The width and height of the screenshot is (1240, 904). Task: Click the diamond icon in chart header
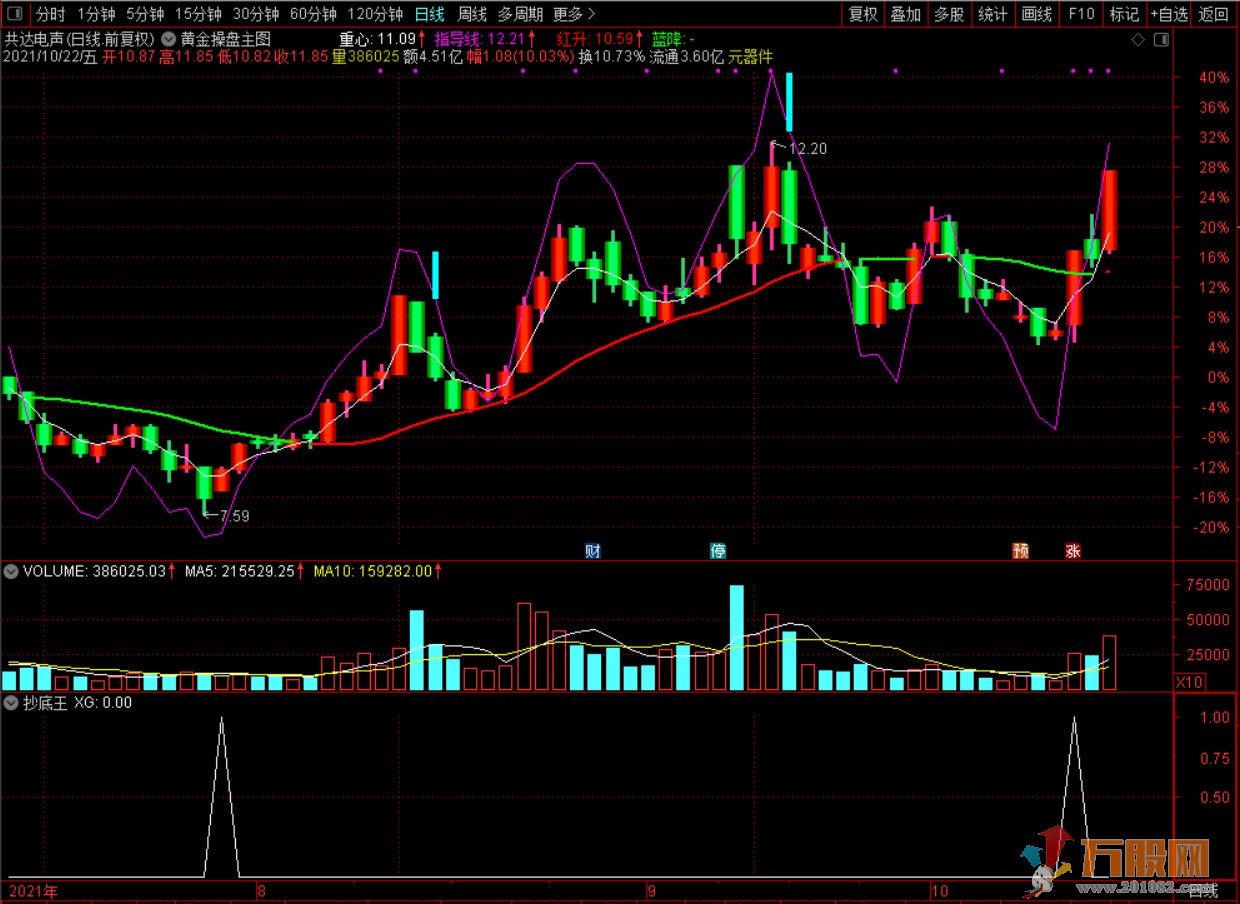point(1137,40)
